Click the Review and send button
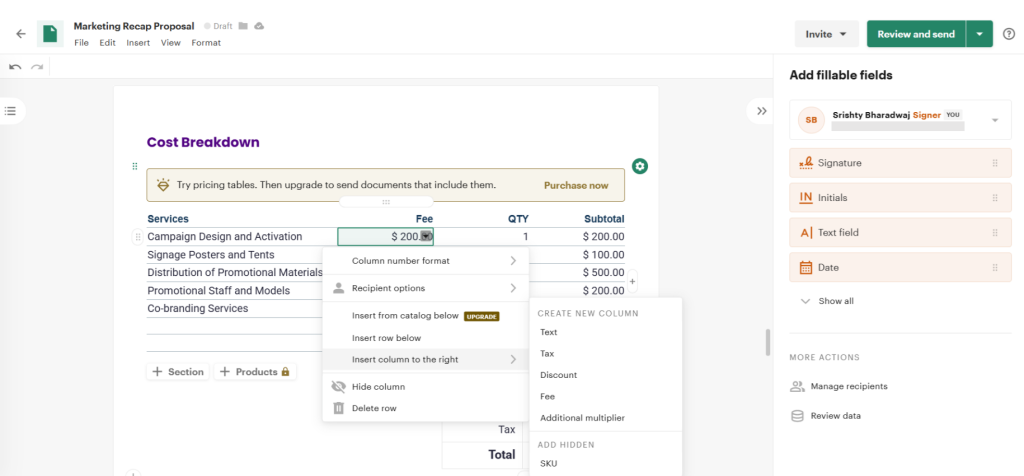 coord(915,34)
